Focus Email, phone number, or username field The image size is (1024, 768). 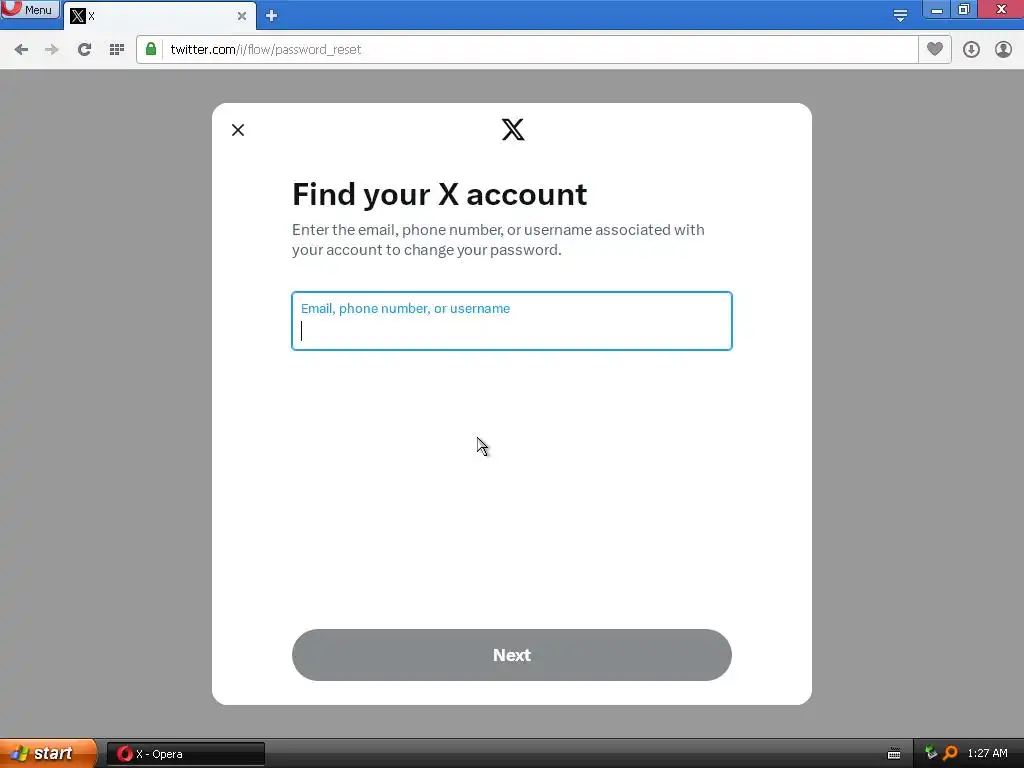(x=512, y=321)
